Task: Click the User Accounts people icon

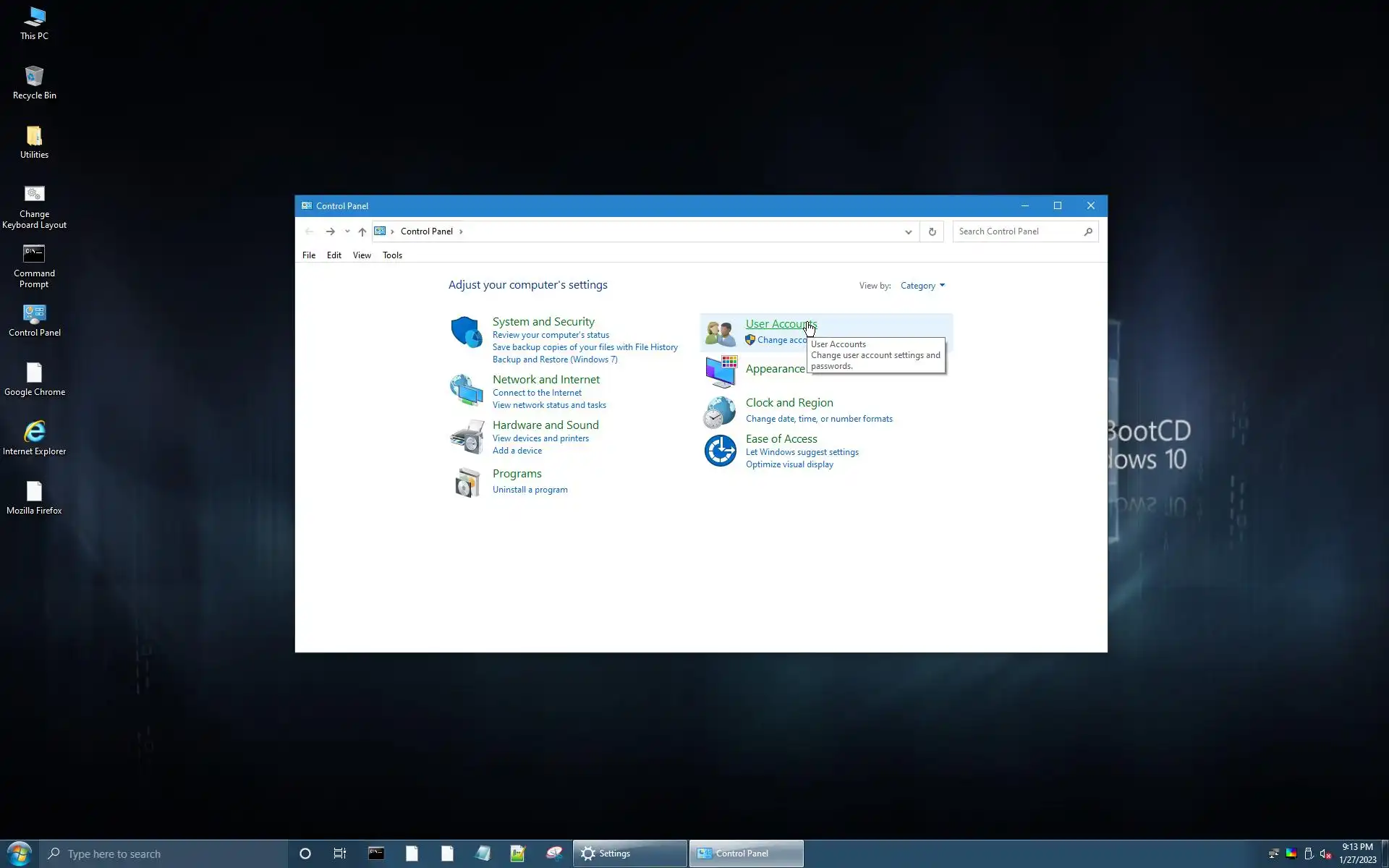Action: tap(720, 333)
